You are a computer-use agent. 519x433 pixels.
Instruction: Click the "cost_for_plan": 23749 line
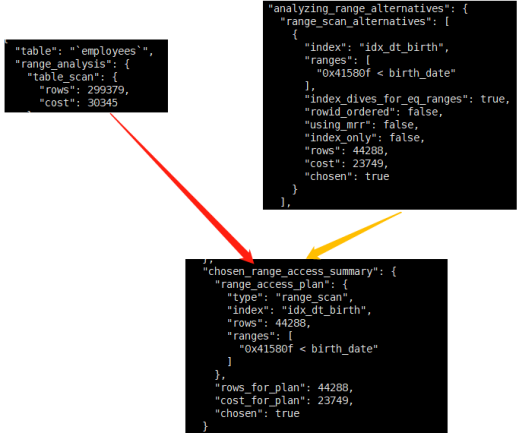click(x=284, y=401)
